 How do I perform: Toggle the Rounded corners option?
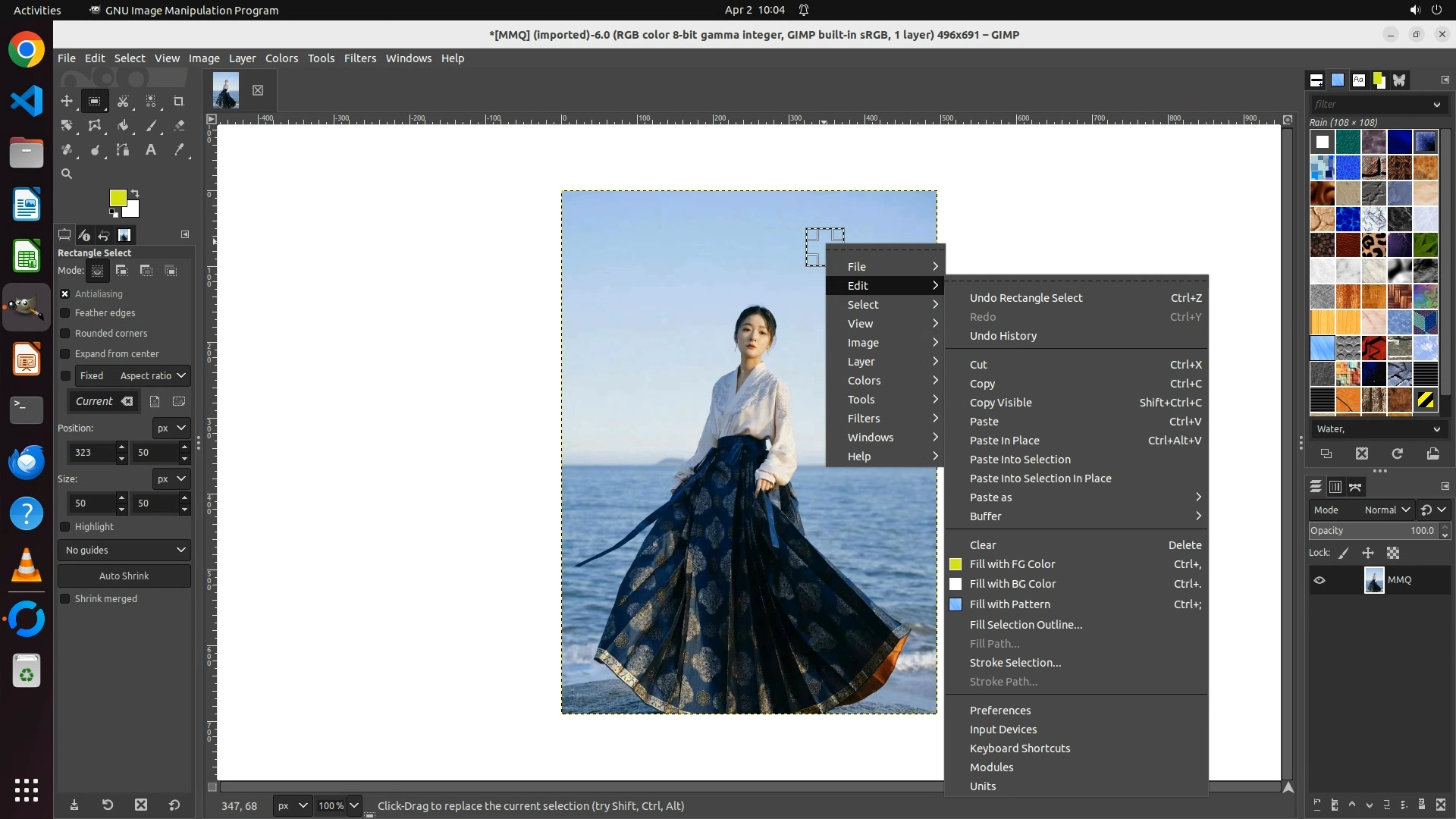pos(65,334)
